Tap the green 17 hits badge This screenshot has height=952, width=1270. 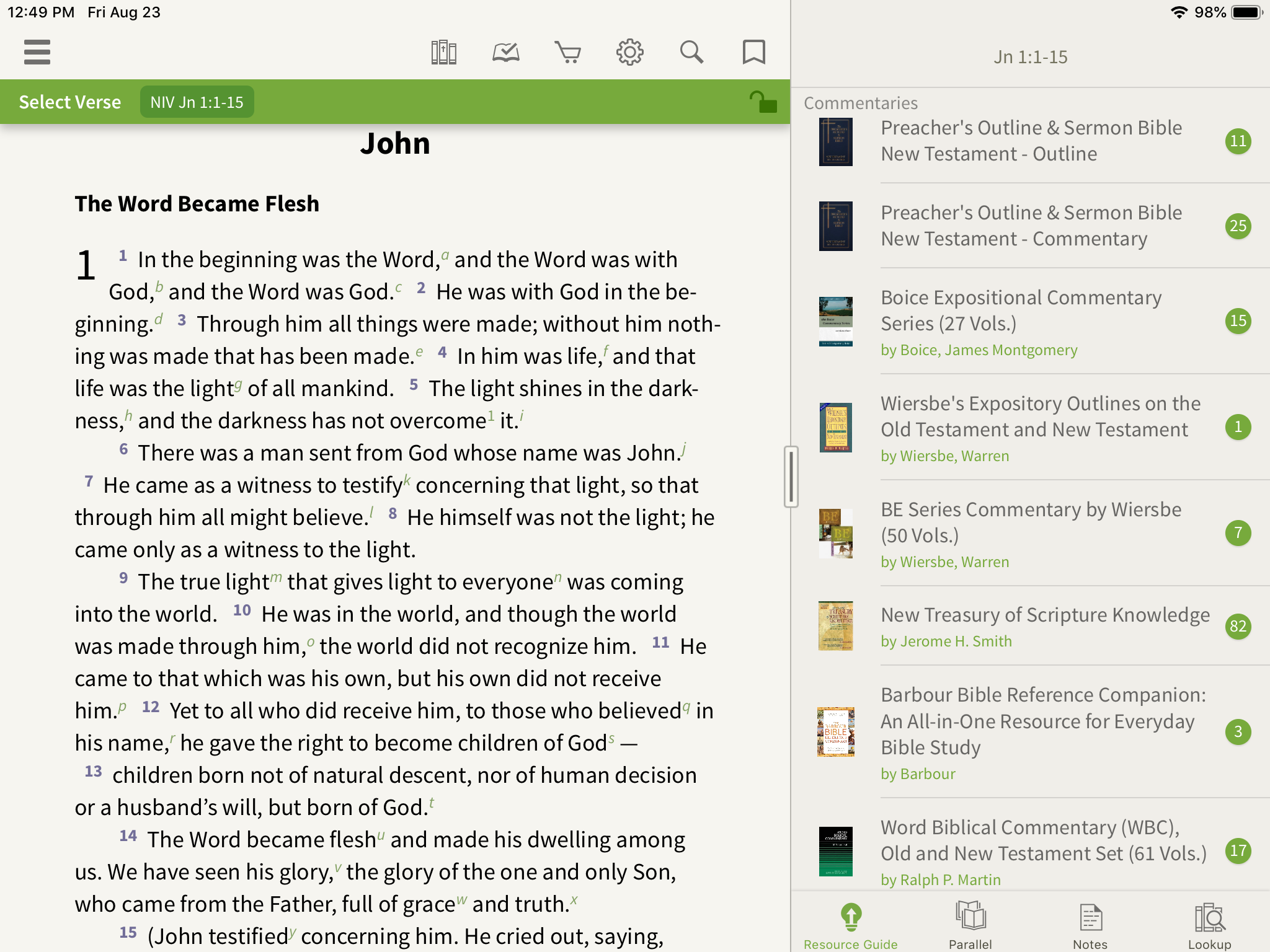(1238, 851)
